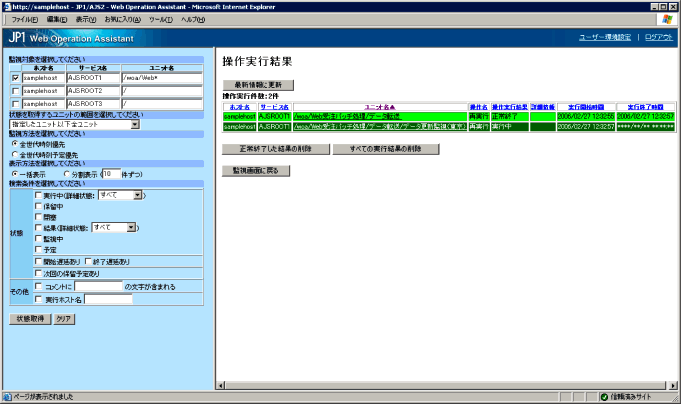
Task: Open the ファイル(F) menu
Action: pyautogui.click(x=25, y=19)
